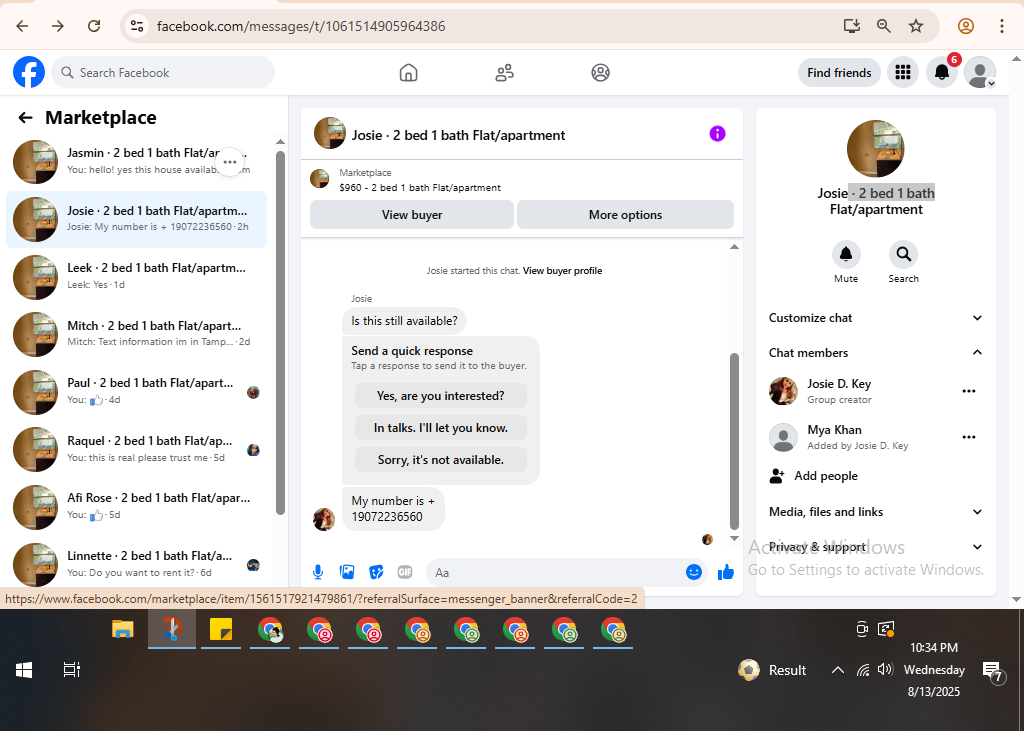This screenshot has height=731, width=1024.
Task: Open the Raquel conversation
Action: tap(136, 449)
